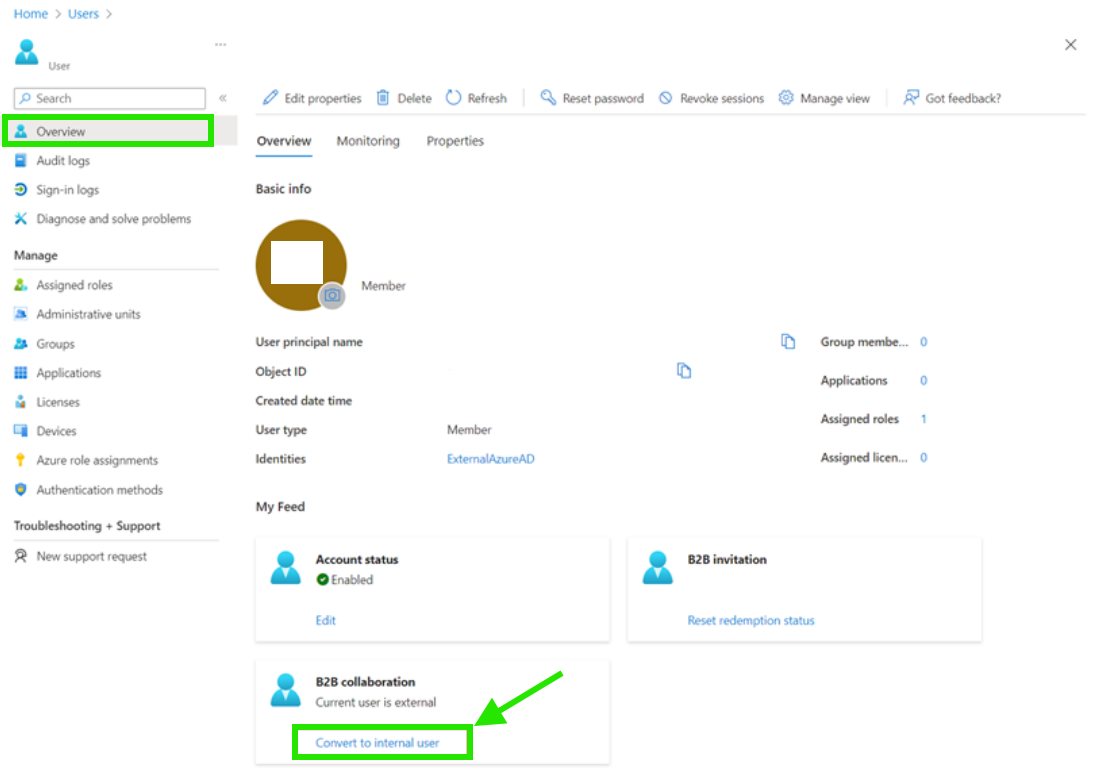1095x773 pixels.
Task: Open Group memberships count value
Action: [x=923, y=341]
